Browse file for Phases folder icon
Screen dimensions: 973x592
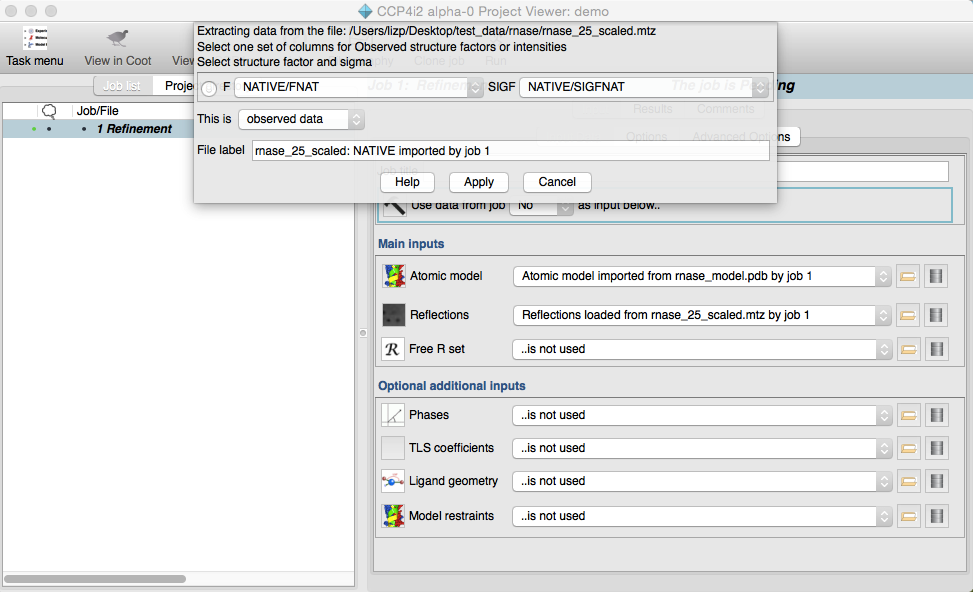tap(908, 415)
